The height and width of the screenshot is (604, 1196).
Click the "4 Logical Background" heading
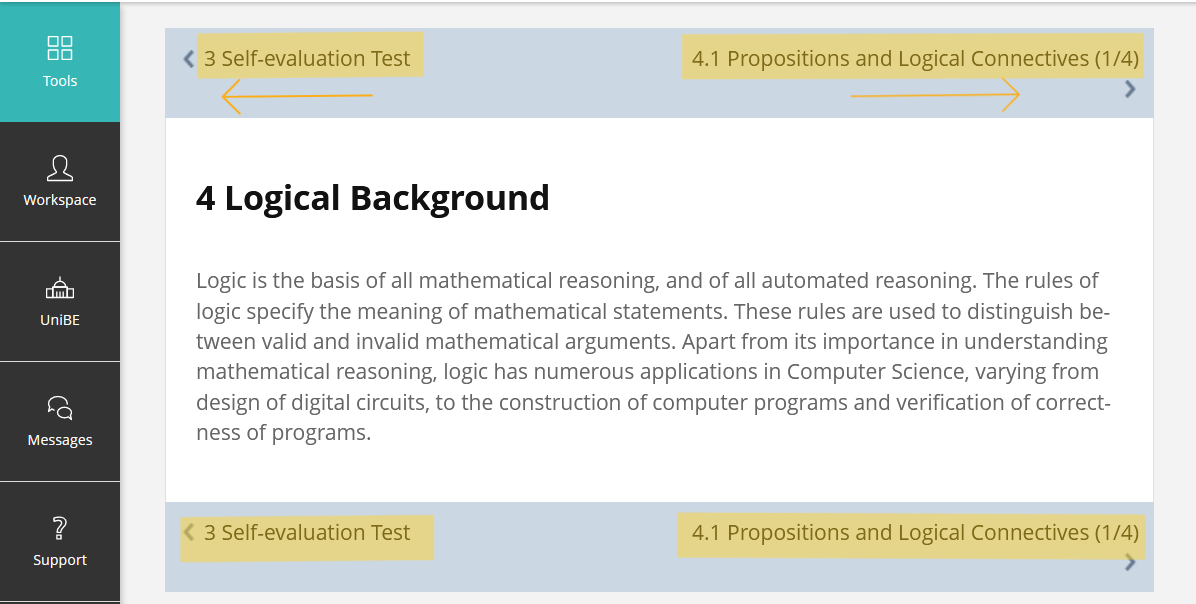pos(372,198)
